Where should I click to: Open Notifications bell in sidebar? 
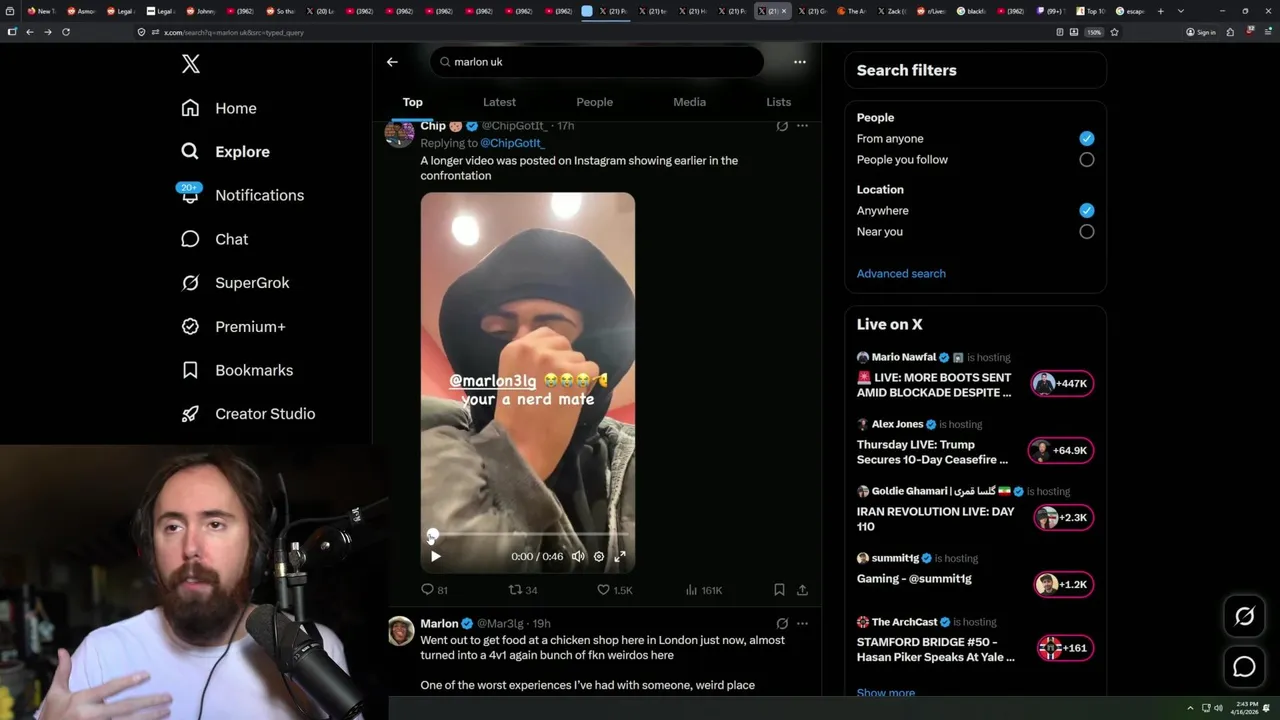coord(190,195)
